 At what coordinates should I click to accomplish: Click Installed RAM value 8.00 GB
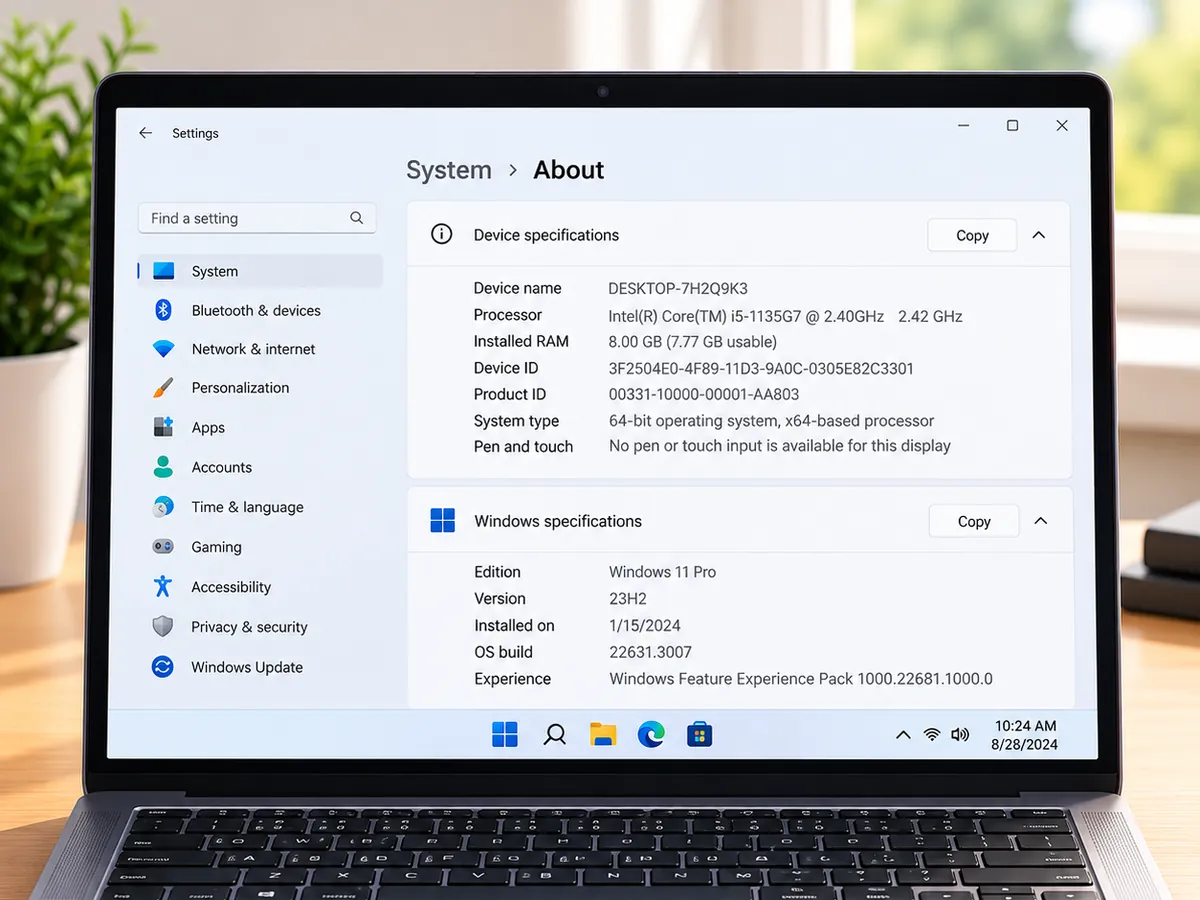(x=692, y=341)
